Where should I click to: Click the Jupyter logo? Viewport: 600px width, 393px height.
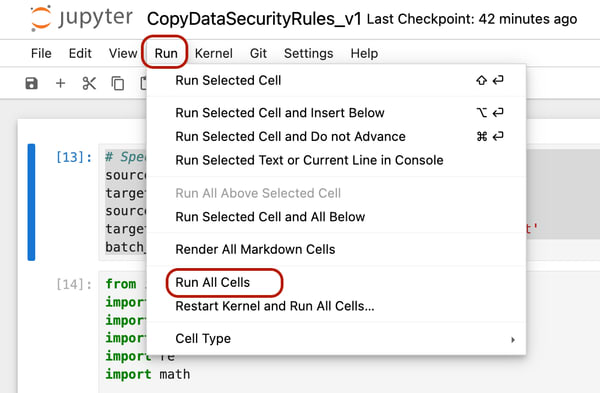(x=82, y=18)
